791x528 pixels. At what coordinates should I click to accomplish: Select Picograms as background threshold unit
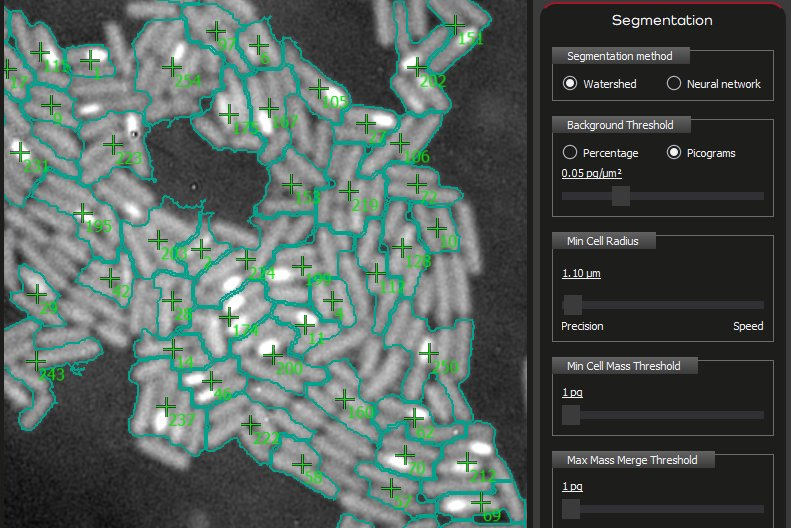(x=674, y=153)
